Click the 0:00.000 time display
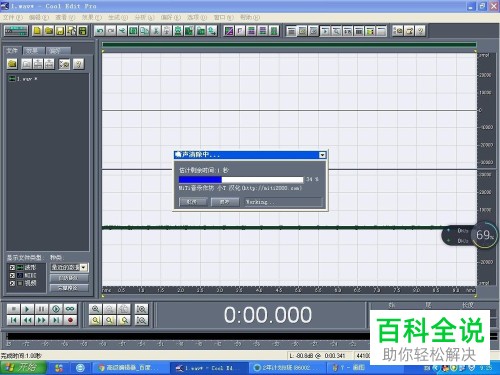This screenshot has width=500, height=375. point(268,315)
